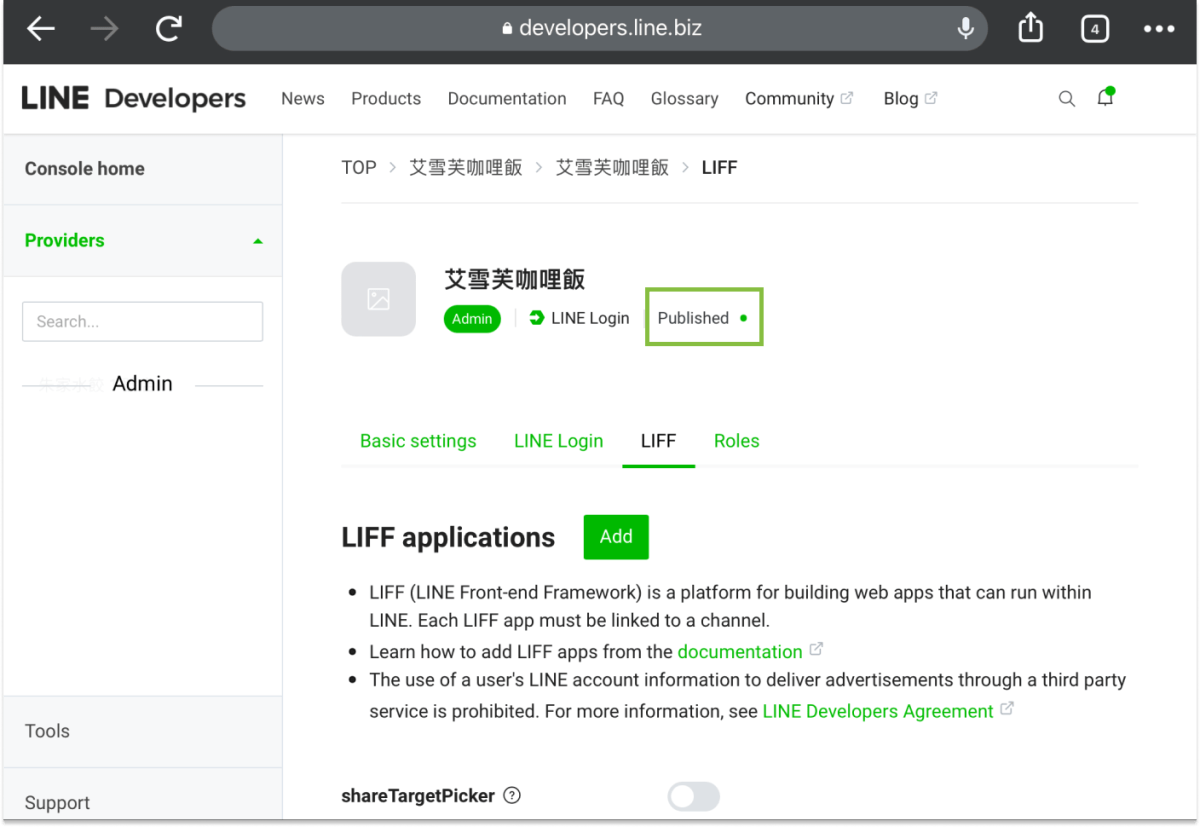Click the provider Search field
Viewport: 1200px width, 827px height.
[x=142, y=321]
